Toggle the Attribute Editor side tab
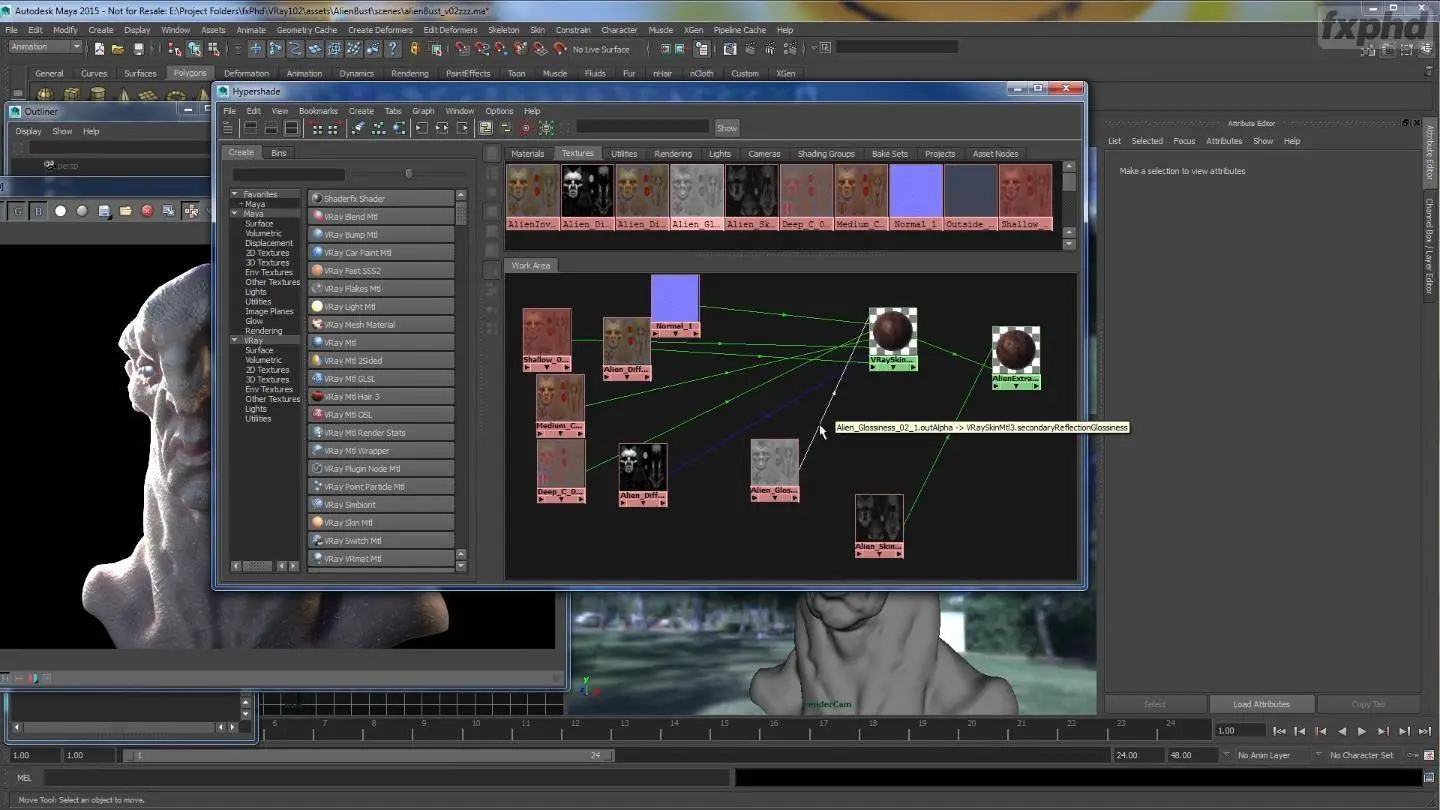Image resolution: width=1440 pixels, height=810 pixels. [1429, 155]
